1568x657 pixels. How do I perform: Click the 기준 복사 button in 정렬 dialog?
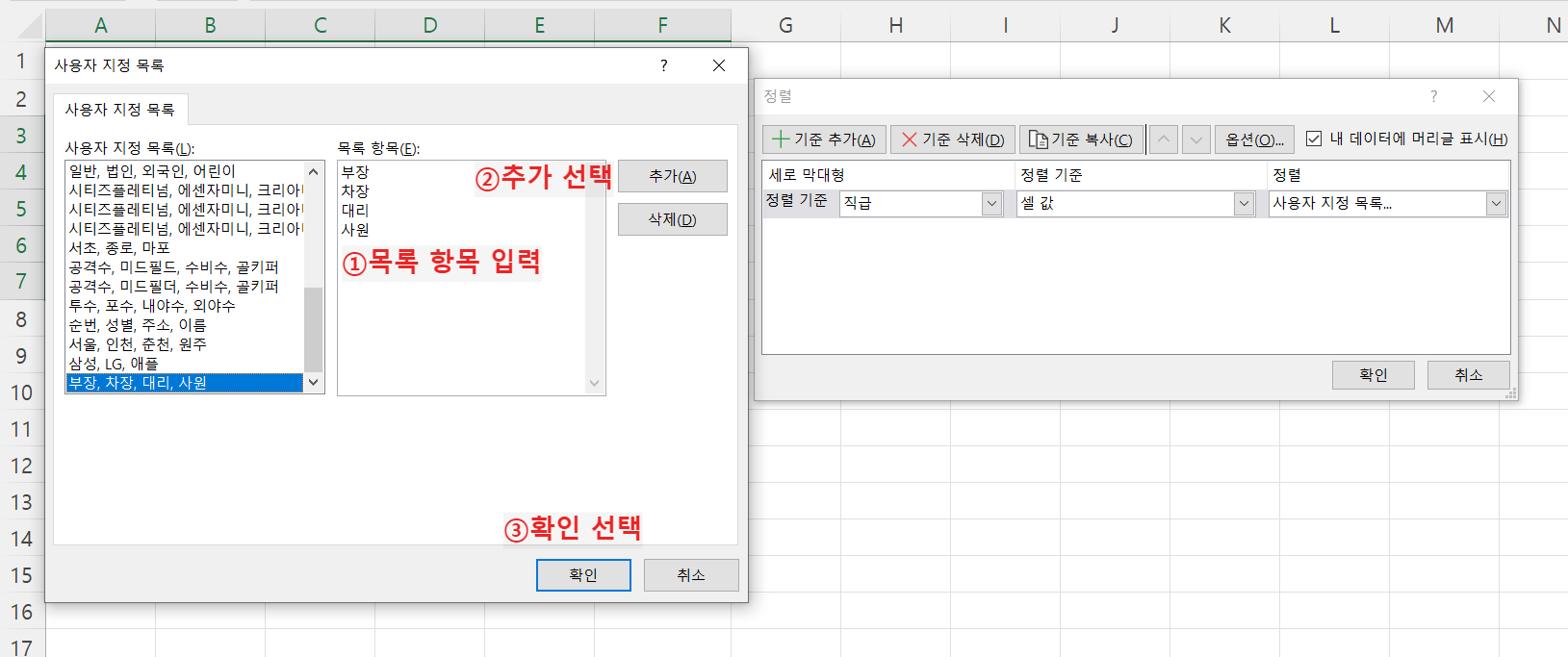point(1082,139)
